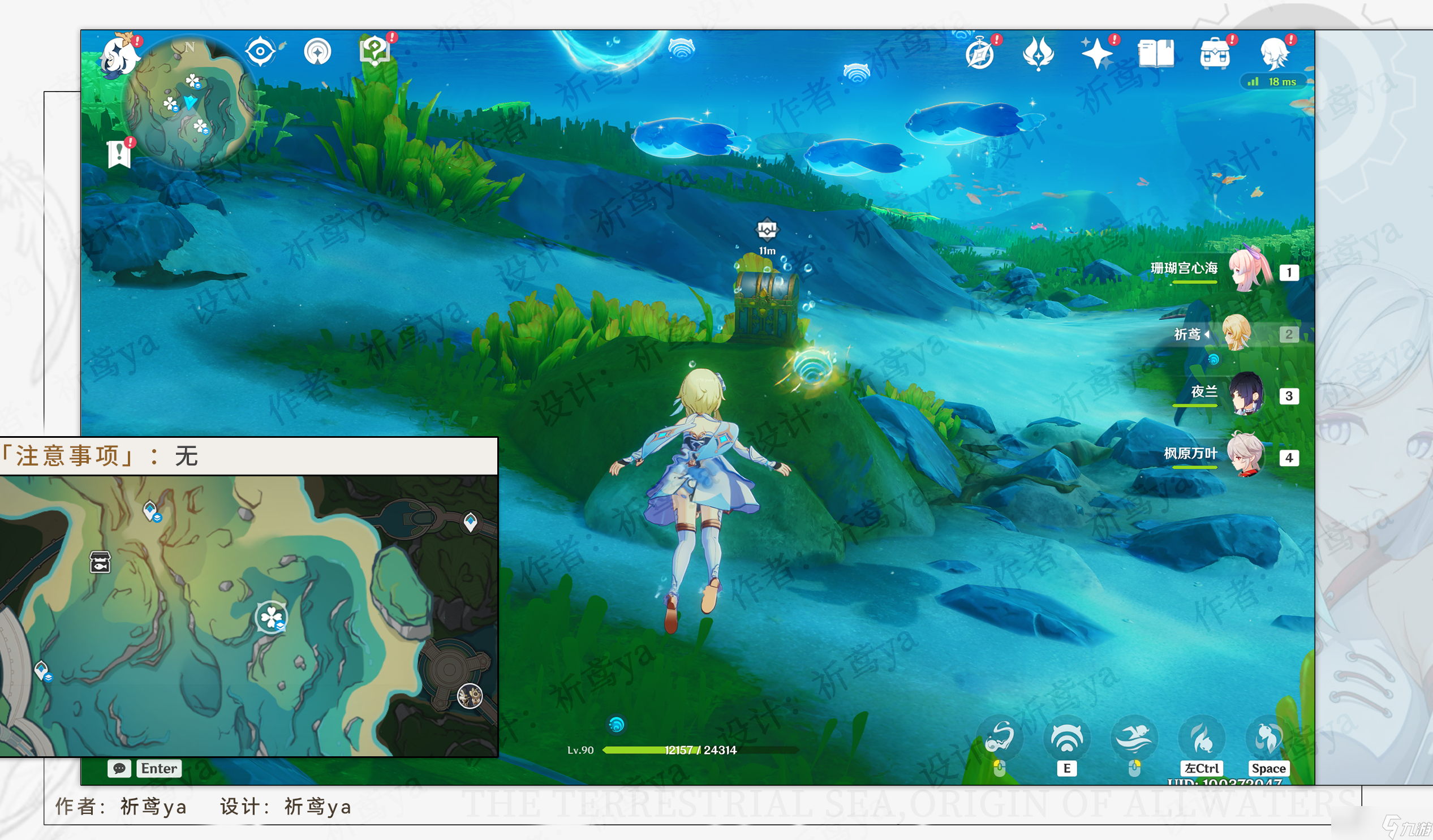Viewport: 1433px width, 840px height.
Task: Click the quest bookmark exclamation icon
Action: tap(119, 154)
